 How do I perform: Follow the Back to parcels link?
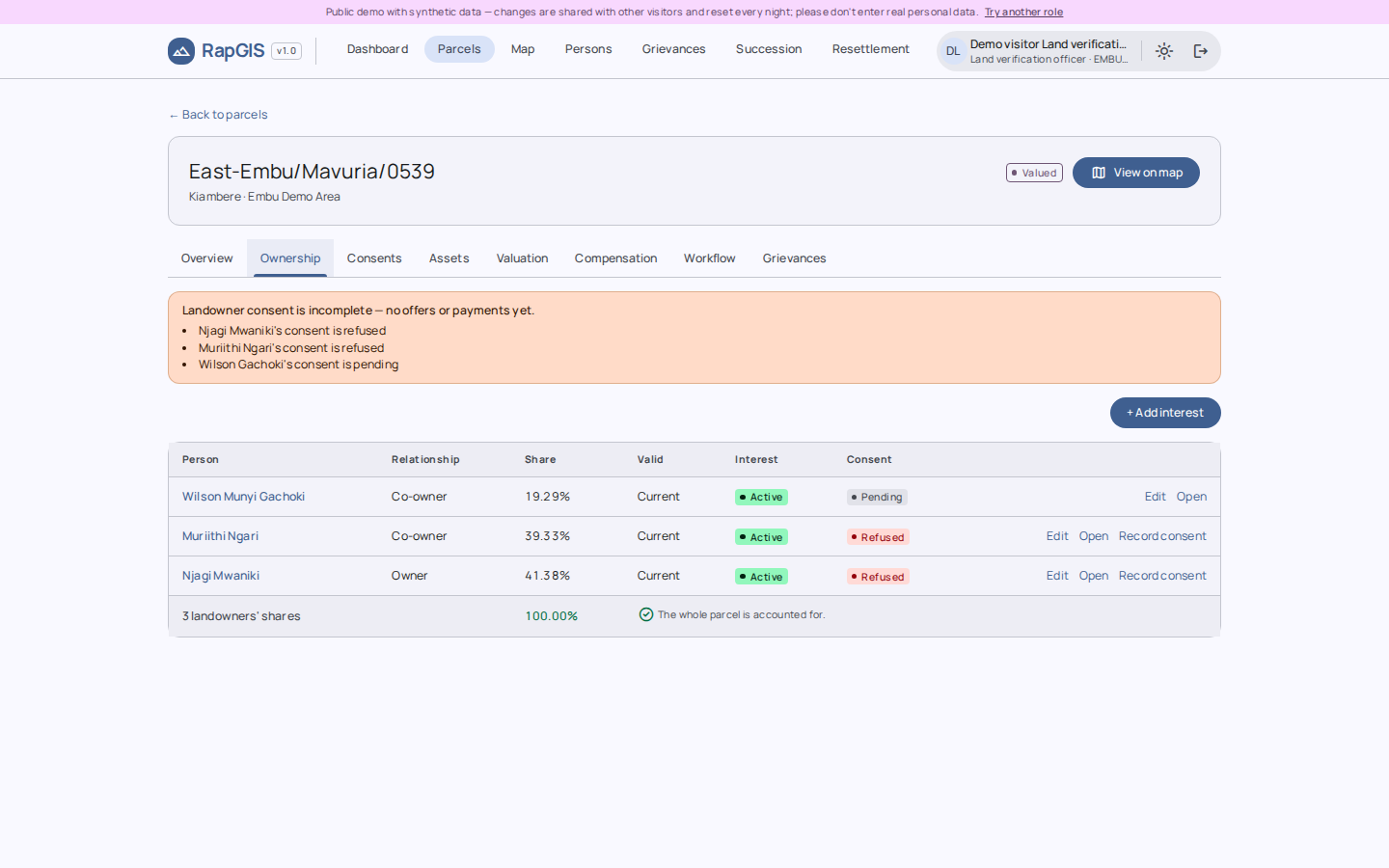coord(218,115)
